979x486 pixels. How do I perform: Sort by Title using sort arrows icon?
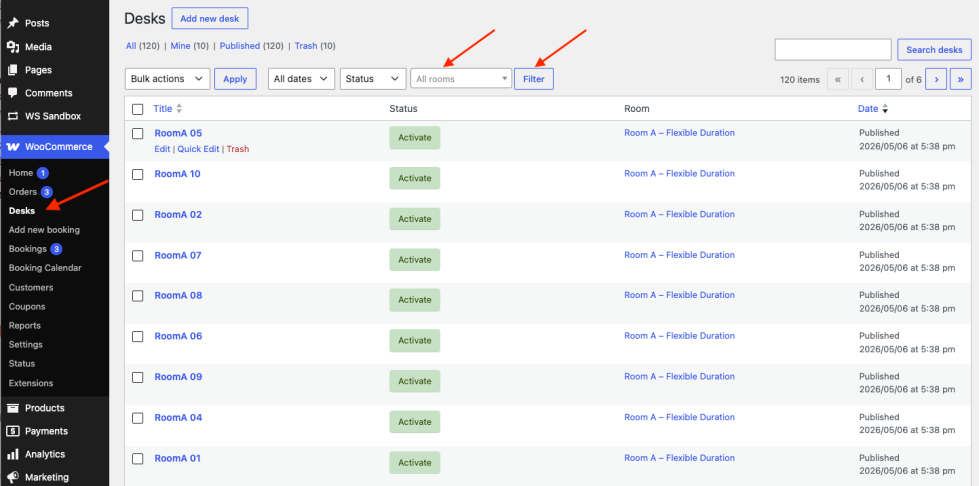coord(179,109)
